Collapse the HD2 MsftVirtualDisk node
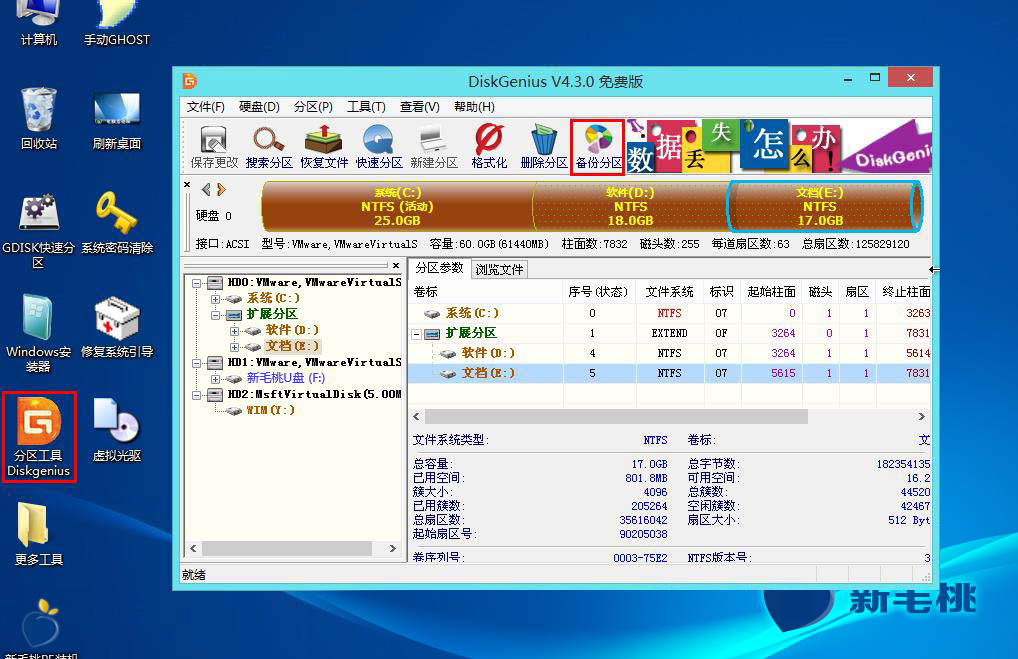 coord(197,395)
